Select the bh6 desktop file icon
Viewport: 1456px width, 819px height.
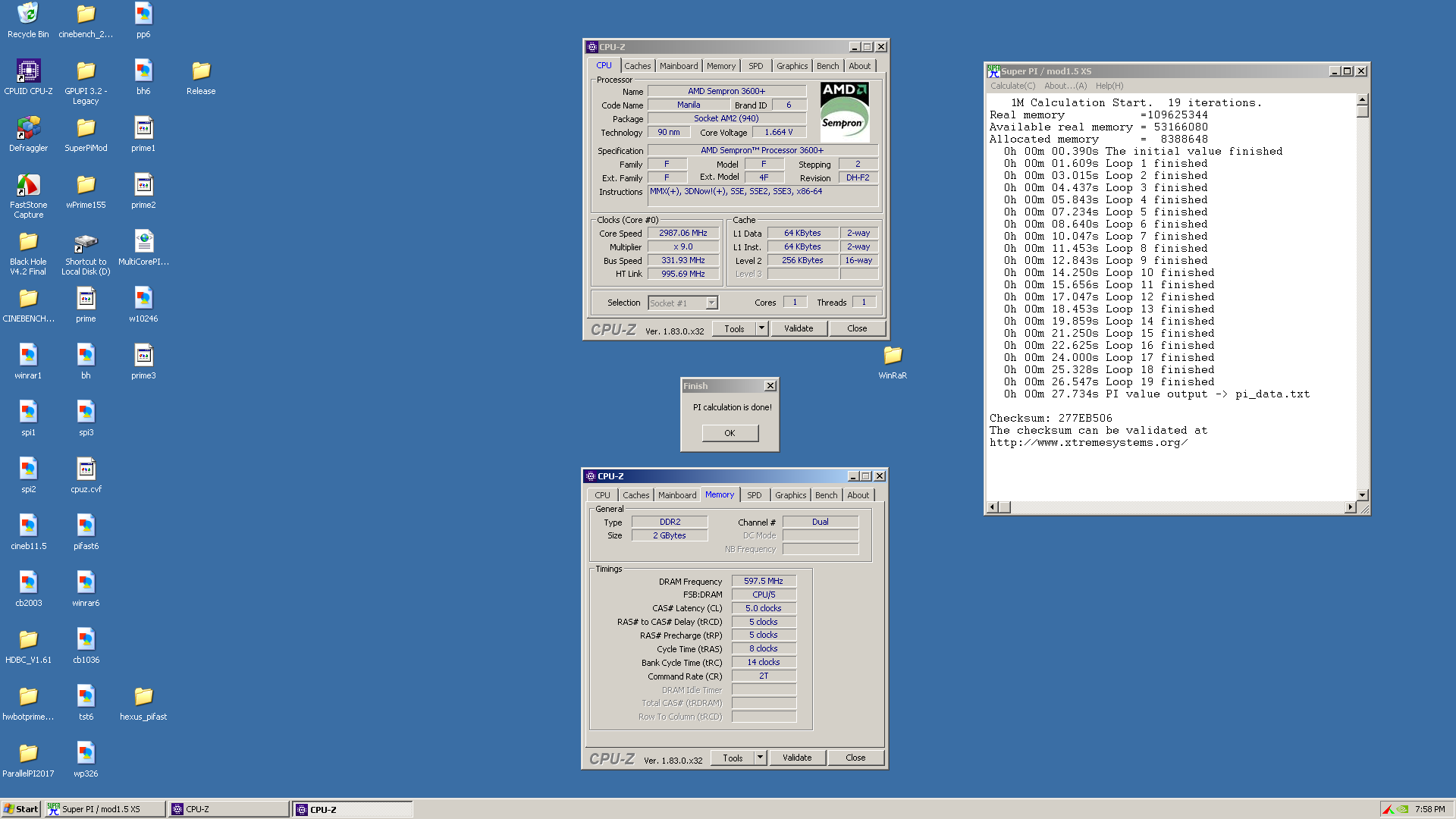point(143,77)
